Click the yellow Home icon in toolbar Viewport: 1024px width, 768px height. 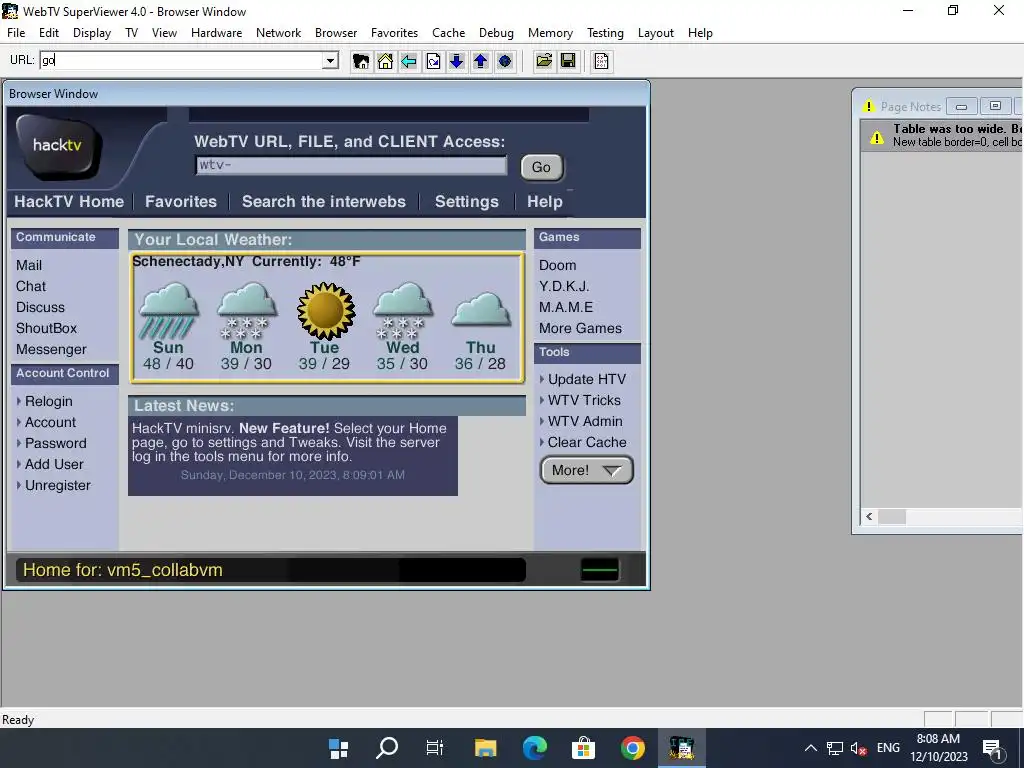pos(385,61)
